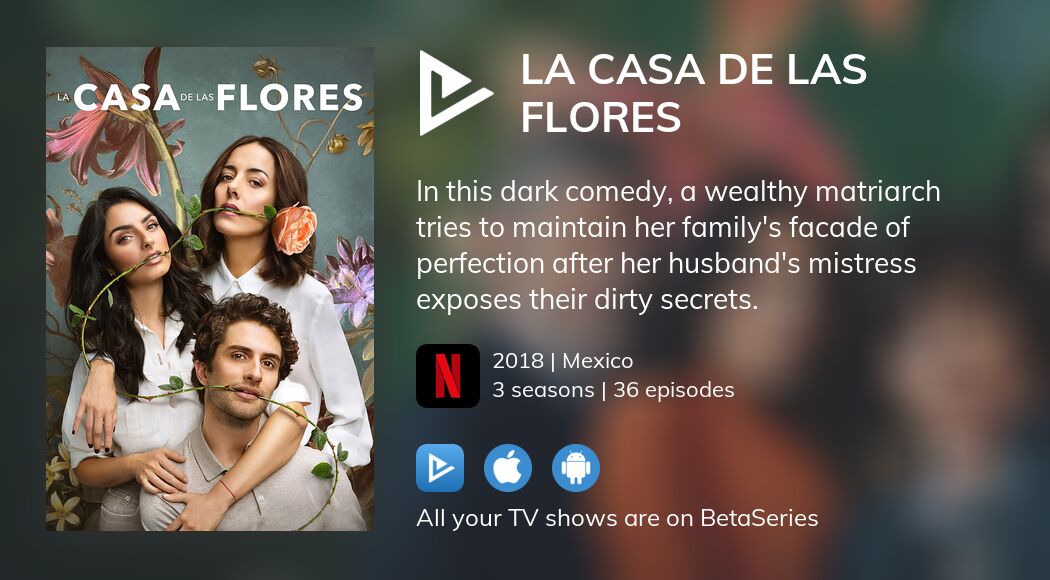Select the Android app icon
Screen dimensions: 1050x580
tap(576, 468)
